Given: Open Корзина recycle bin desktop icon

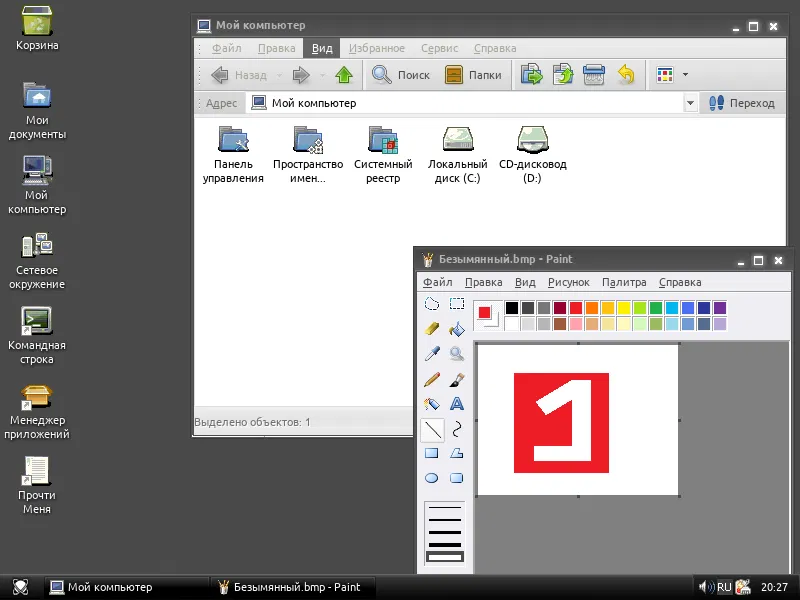Looking at the screenshot, I should tap(37, 29).
